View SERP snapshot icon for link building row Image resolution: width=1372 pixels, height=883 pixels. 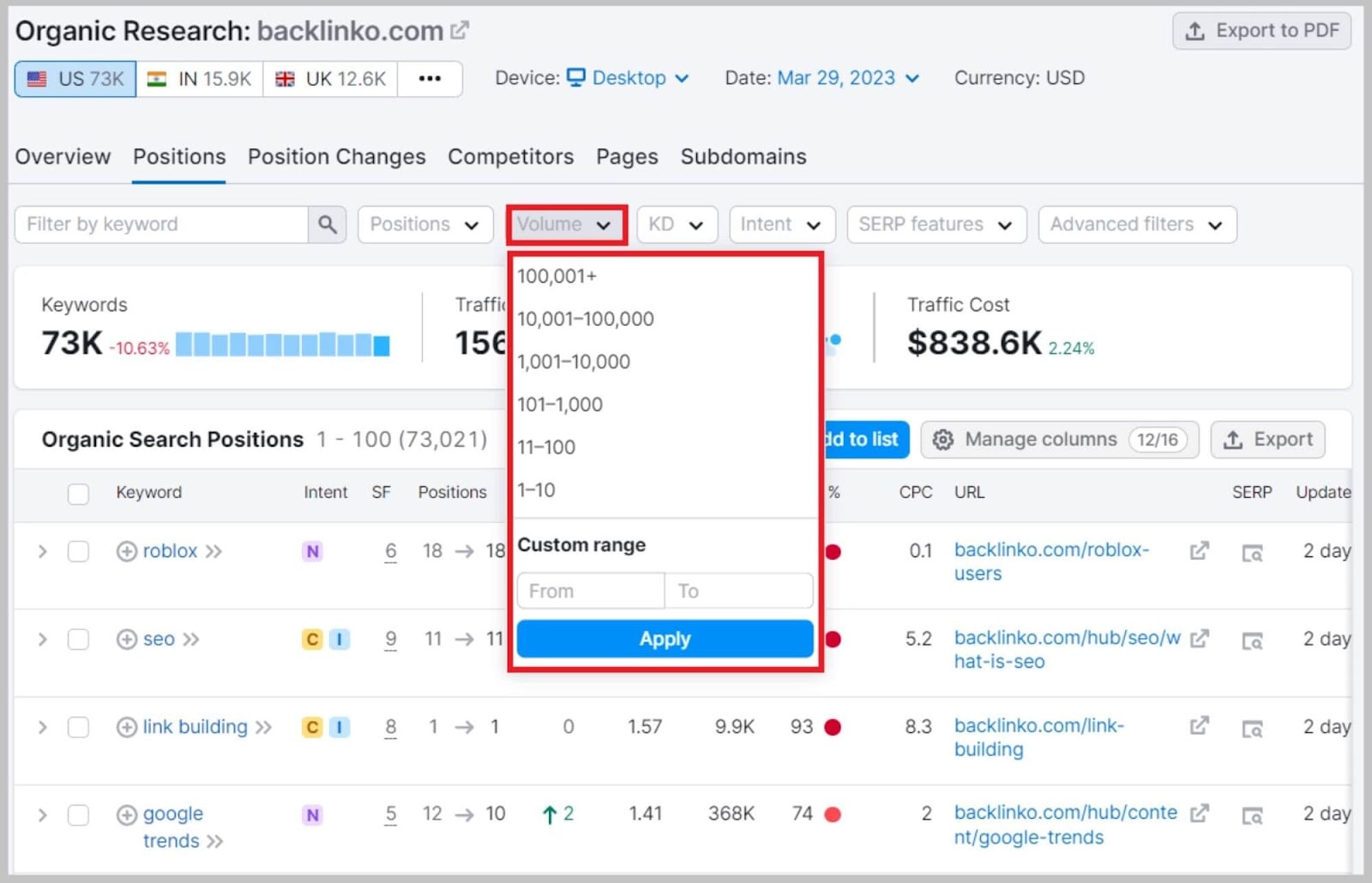1252,730
